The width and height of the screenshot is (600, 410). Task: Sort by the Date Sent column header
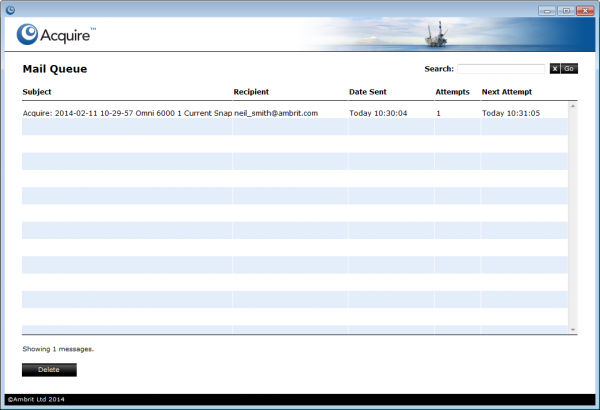coord(368,92)
